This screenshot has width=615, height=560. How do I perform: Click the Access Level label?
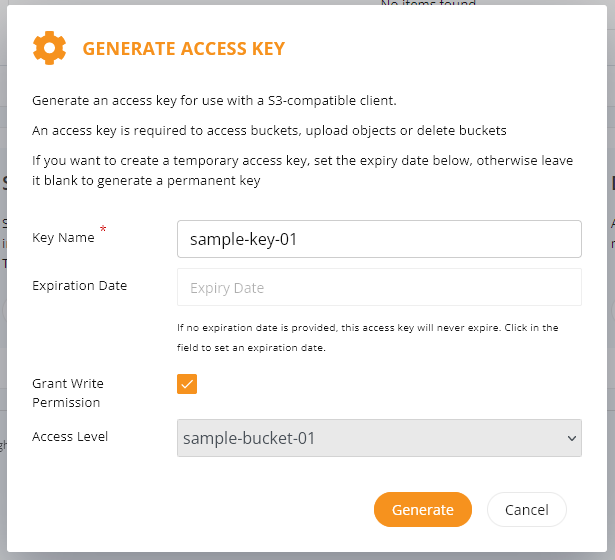pyautogui.click(x=70, y=436)
